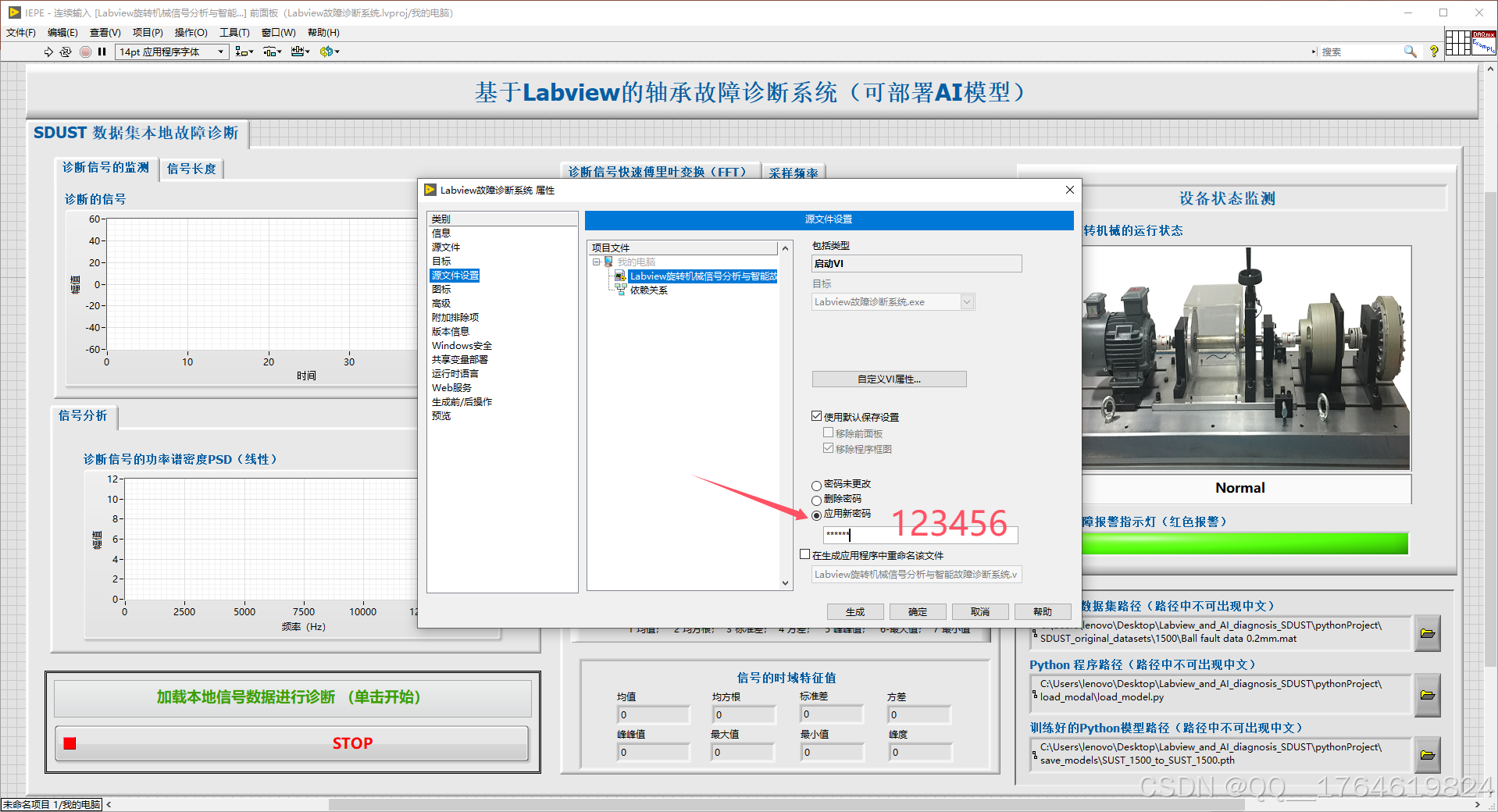This screenshot has height=812, width=1498.
Task: Open the 项目(P) menu
Action: pyautogui.click(x=148, y=33)
